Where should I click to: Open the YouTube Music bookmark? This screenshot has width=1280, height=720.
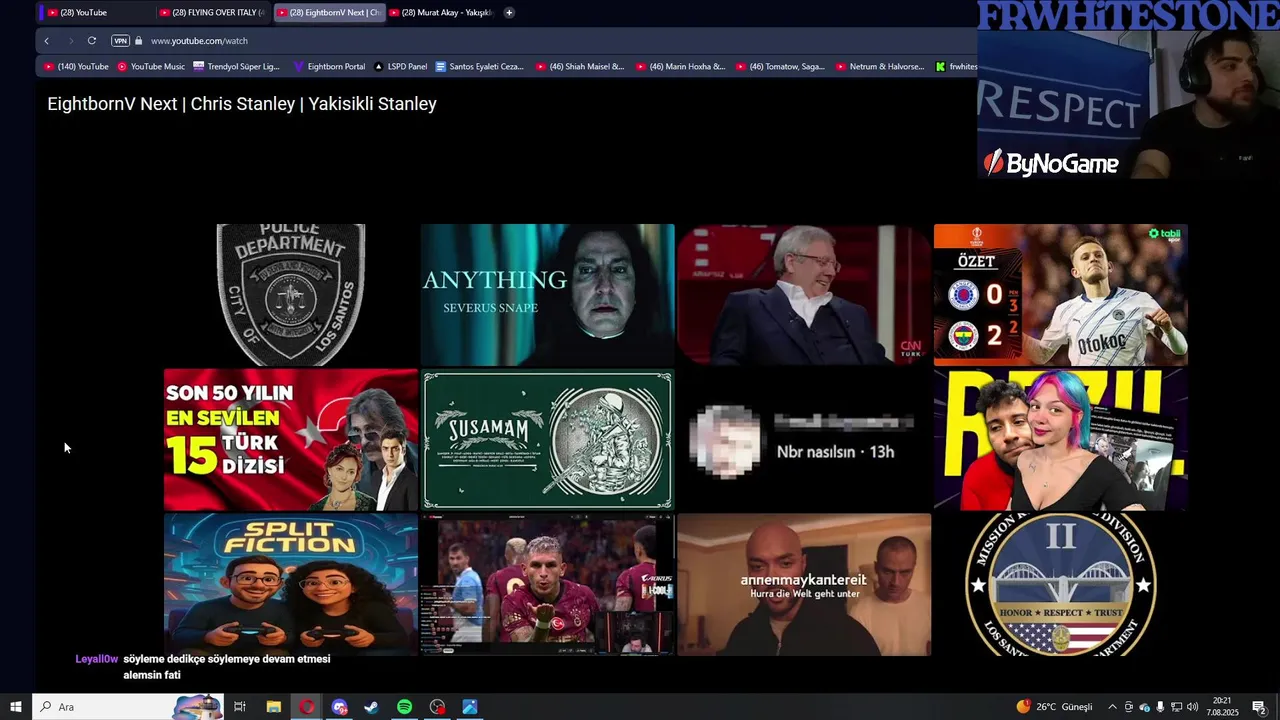coord(151,67)
